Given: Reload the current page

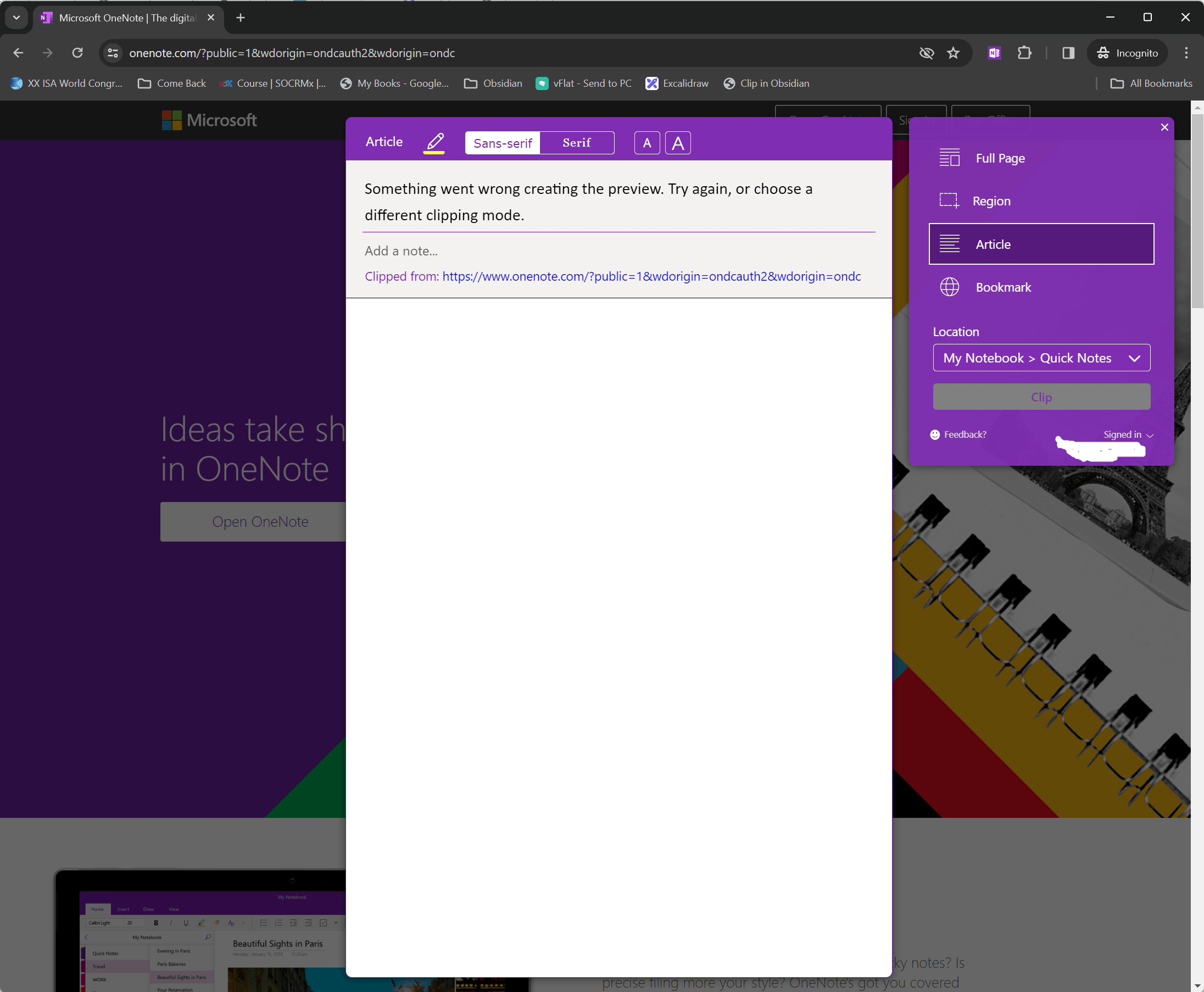Looking at the screenshot, I should coord(77,53).
